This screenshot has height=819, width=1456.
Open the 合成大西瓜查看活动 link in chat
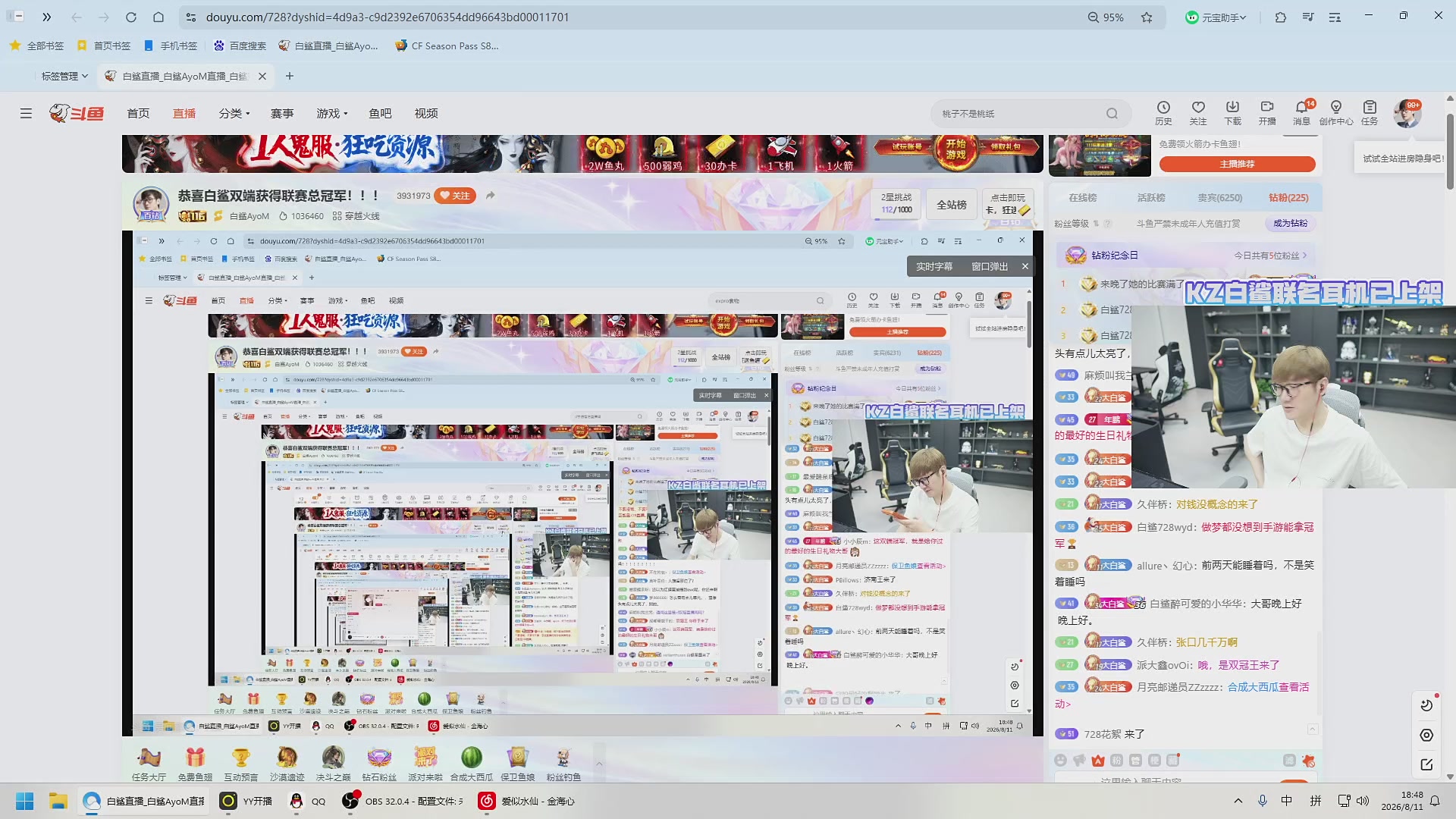click(x=1268, y=687)
